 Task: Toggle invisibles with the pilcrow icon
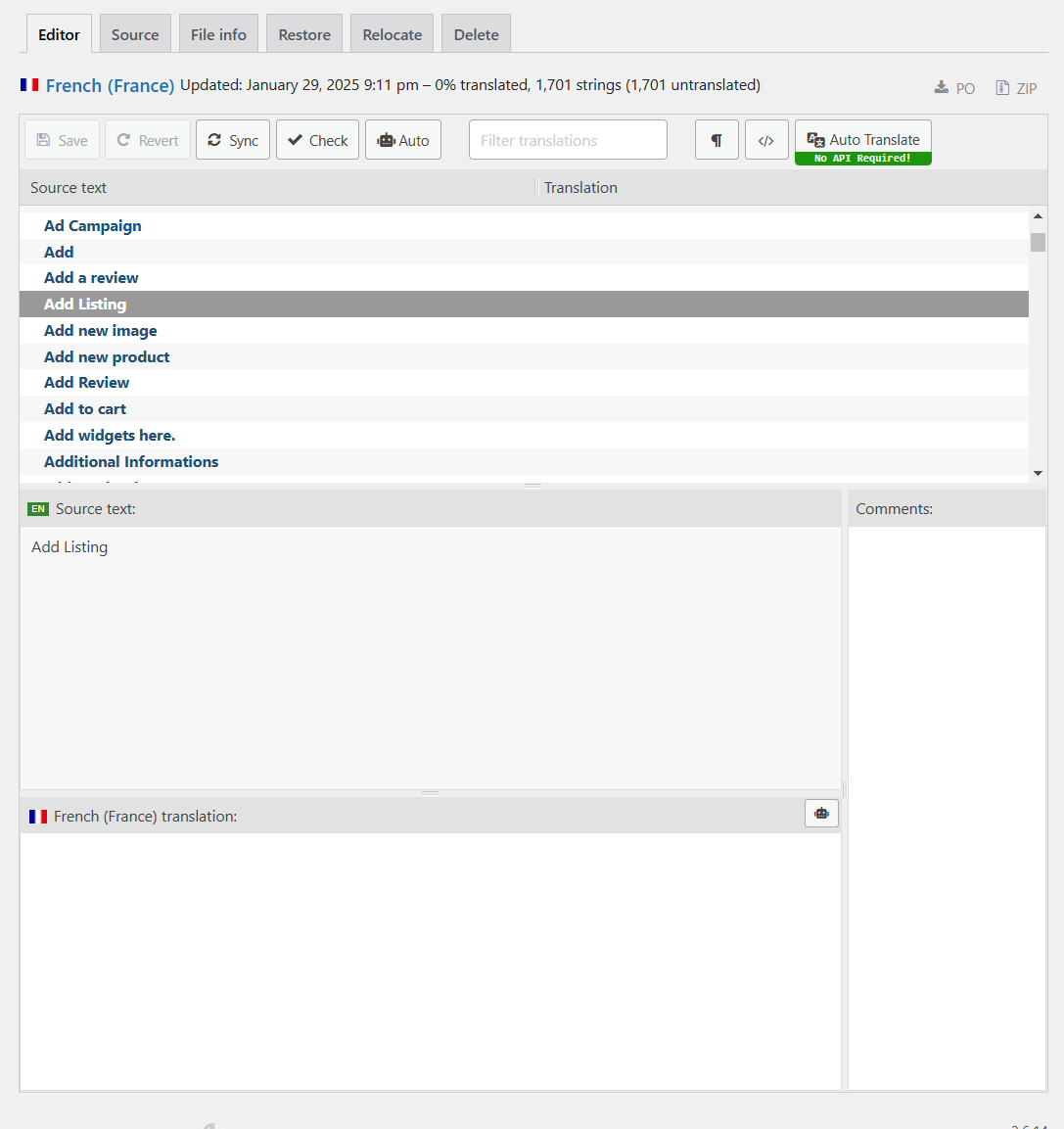pos(717,140)
